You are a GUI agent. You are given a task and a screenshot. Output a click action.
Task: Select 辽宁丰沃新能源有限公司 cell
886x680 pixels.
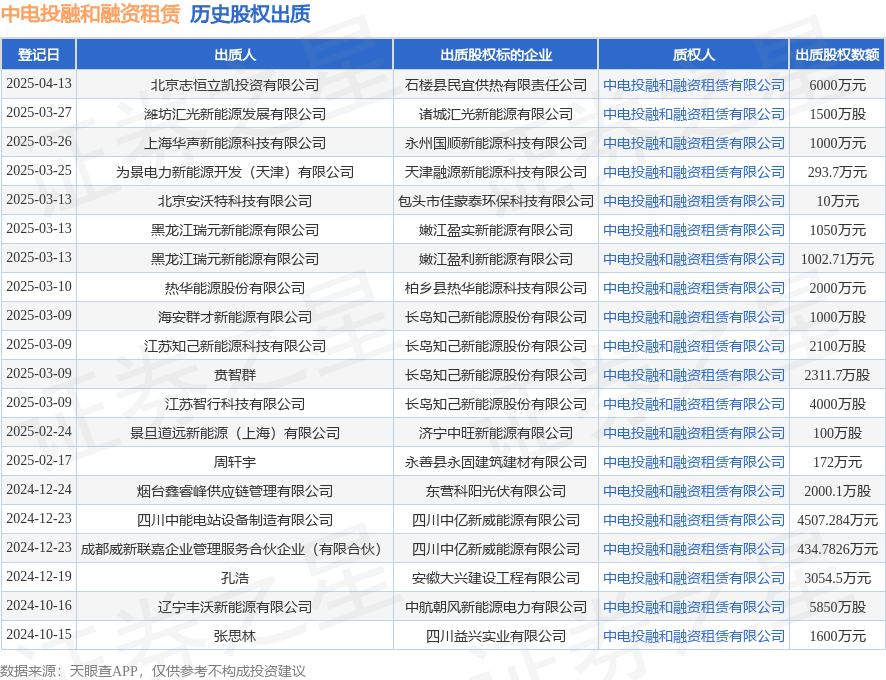tap(234, 607)
